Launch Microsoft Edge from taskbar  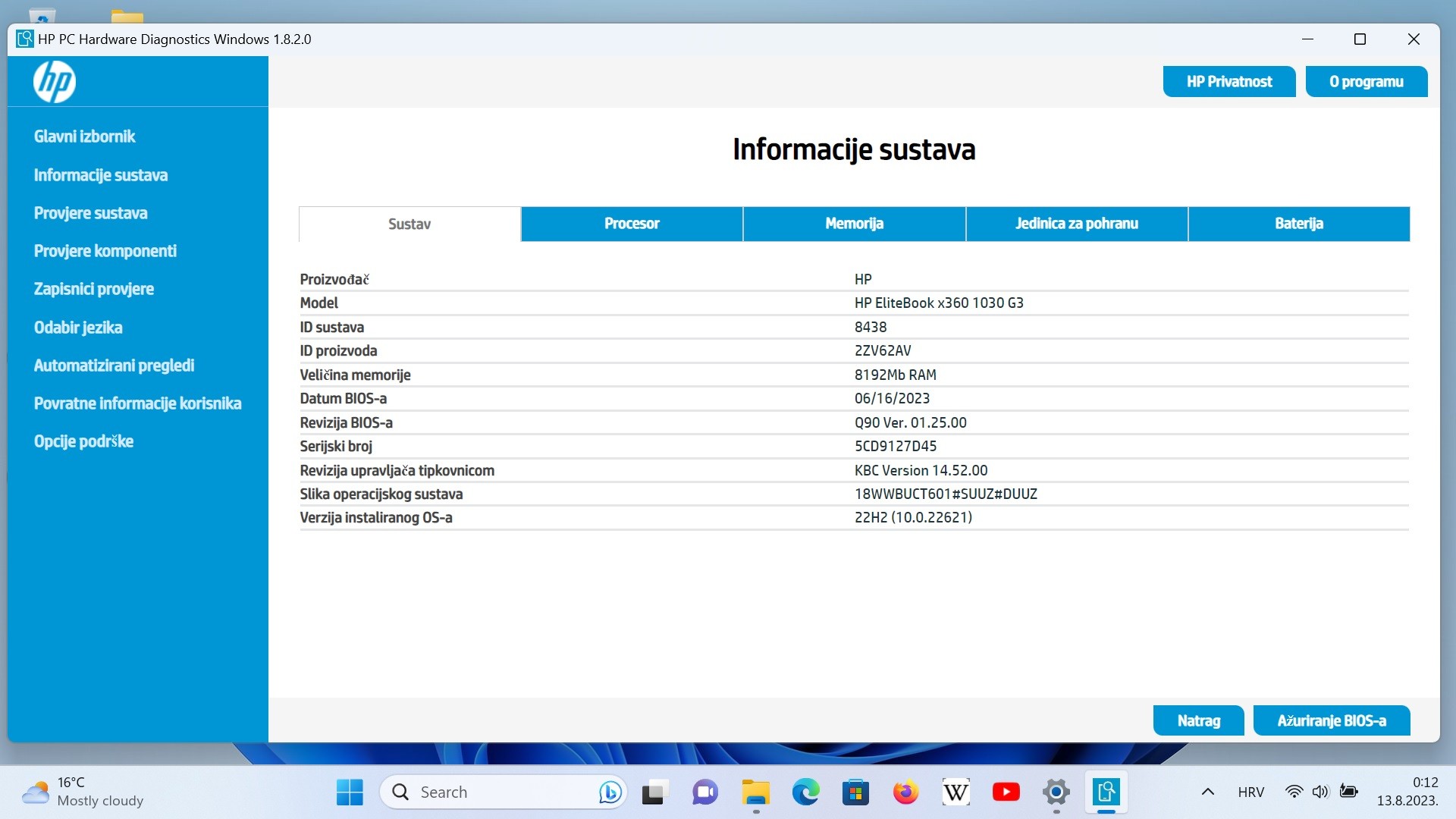tap(805, 792)
